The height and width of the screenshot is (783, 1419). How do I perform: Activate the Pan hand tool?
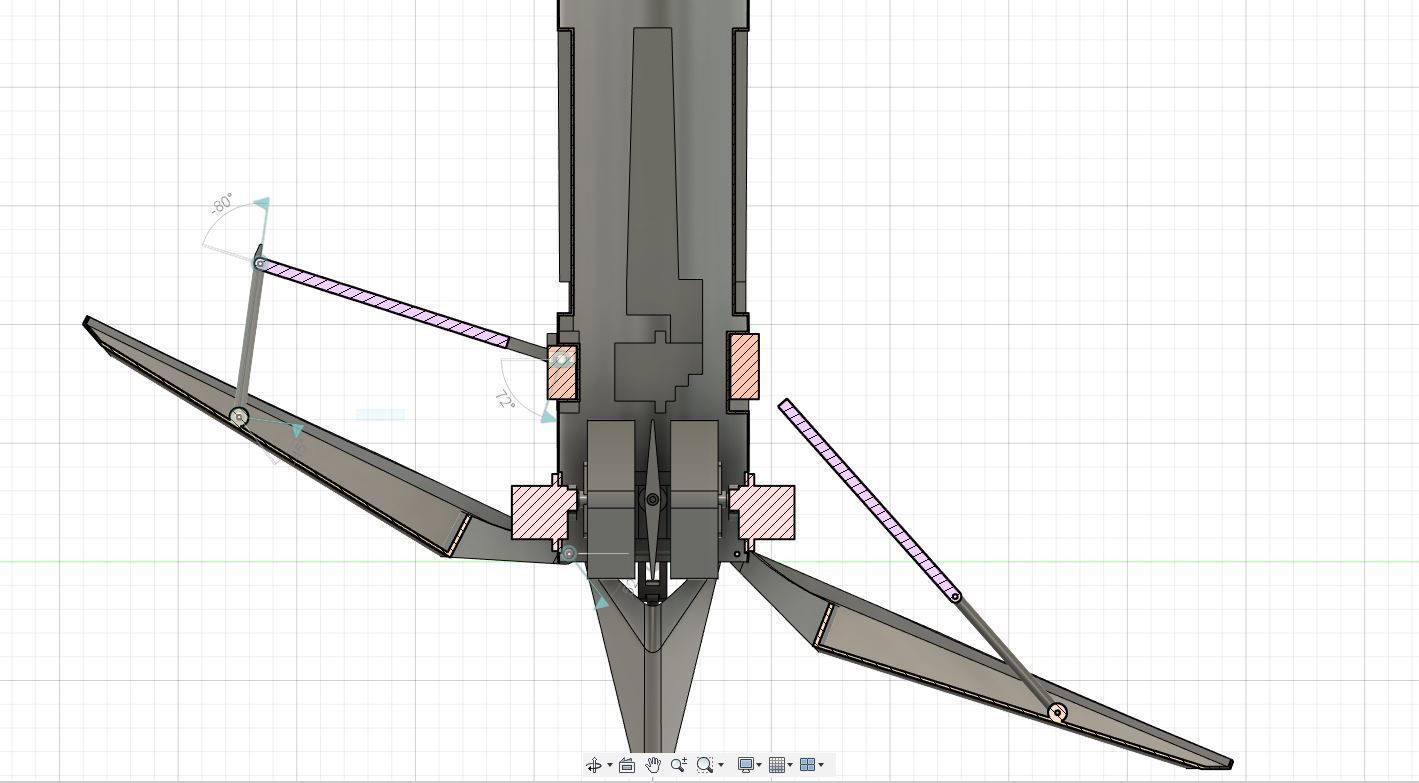[653, 765]
